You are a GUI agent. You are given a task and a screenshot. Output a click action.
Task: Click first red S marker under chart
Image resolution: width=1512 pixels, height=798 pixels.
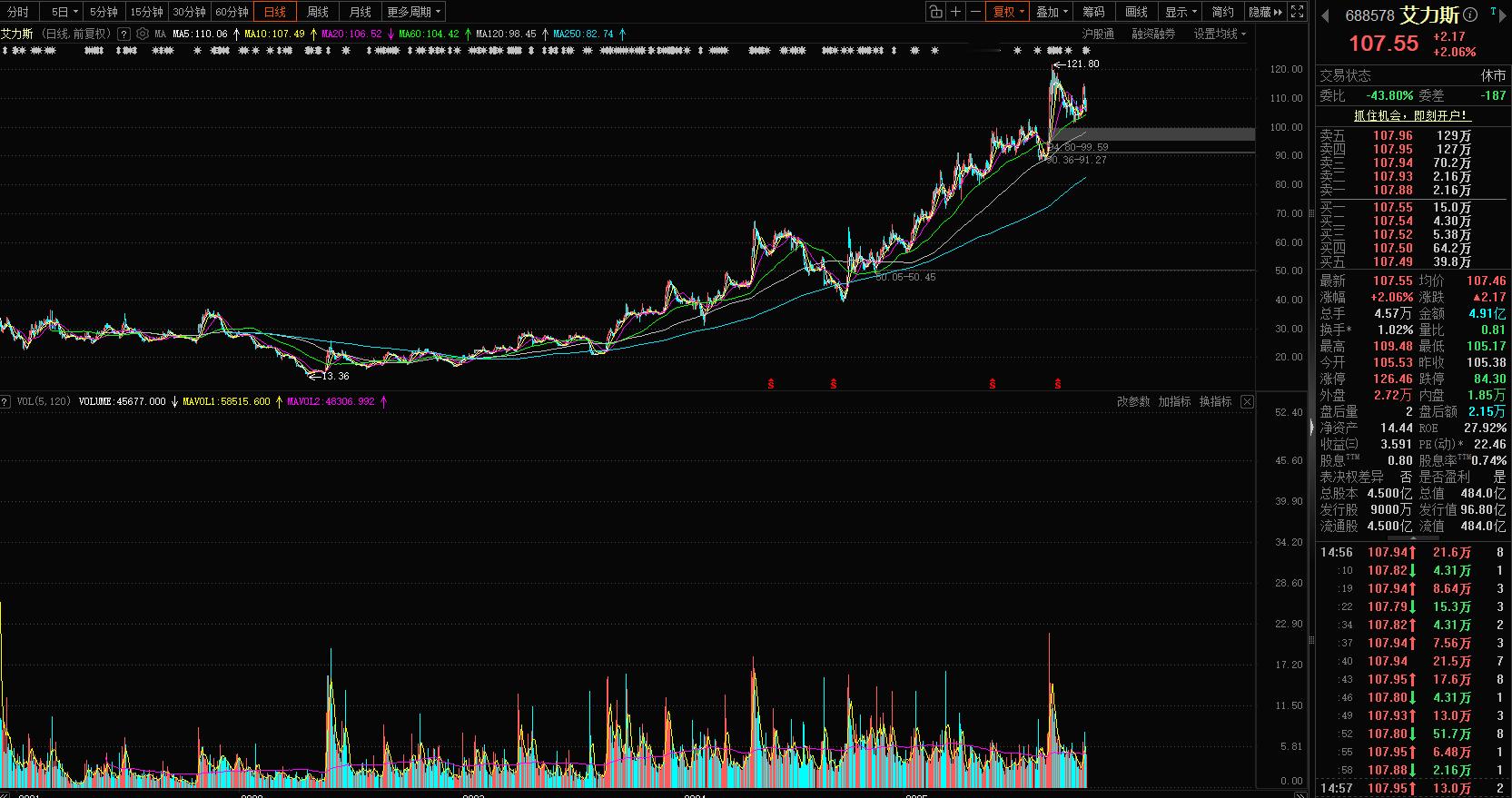(x=771, y=384)
